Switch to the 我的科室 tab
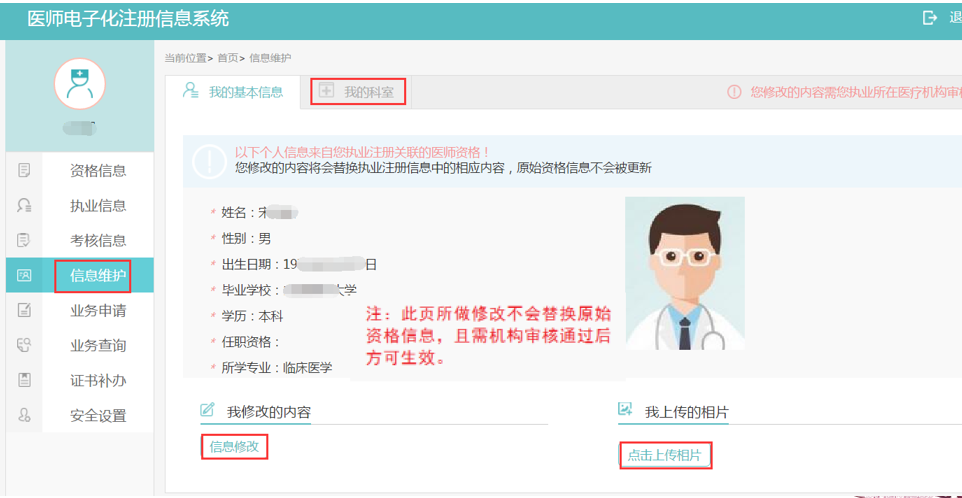962x498 pixels. [358, 92]
